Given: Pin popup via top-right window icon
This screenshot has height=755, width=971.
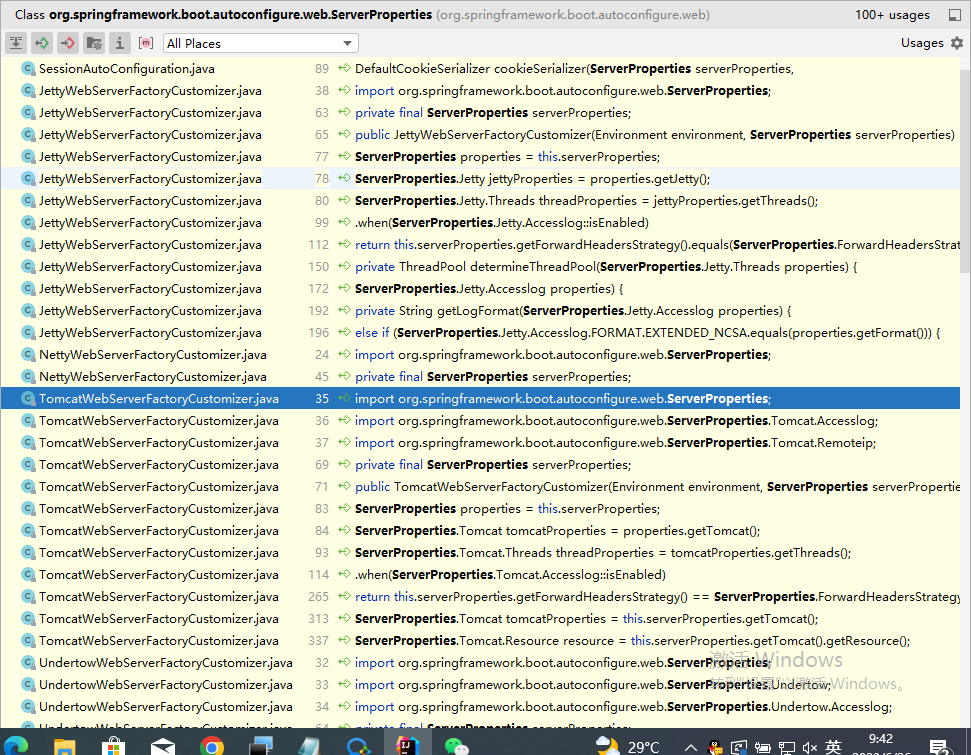Looking at the screenshot, I should click(x=955, y=15).
